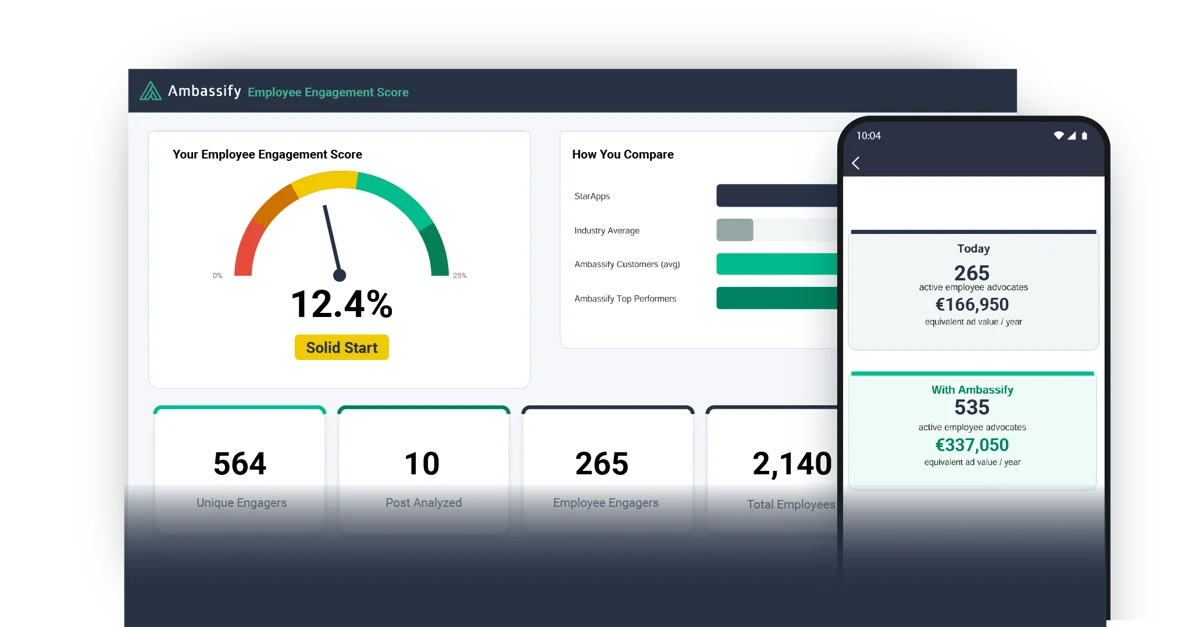Click the "Unique Engagers" card label
Viewport: 1200px width, 627px height.
coord(241,503)
